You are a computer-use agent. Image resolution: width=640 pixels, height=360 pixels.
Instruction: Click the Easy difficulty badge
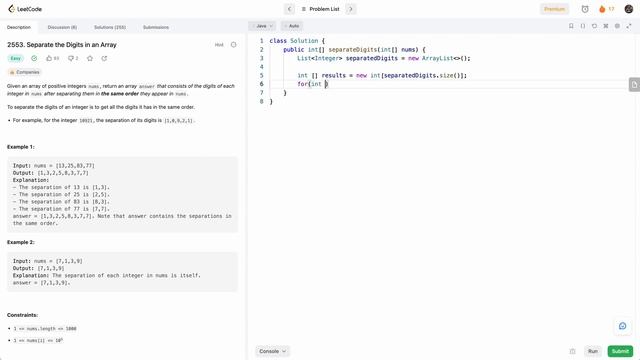[16, 58]
